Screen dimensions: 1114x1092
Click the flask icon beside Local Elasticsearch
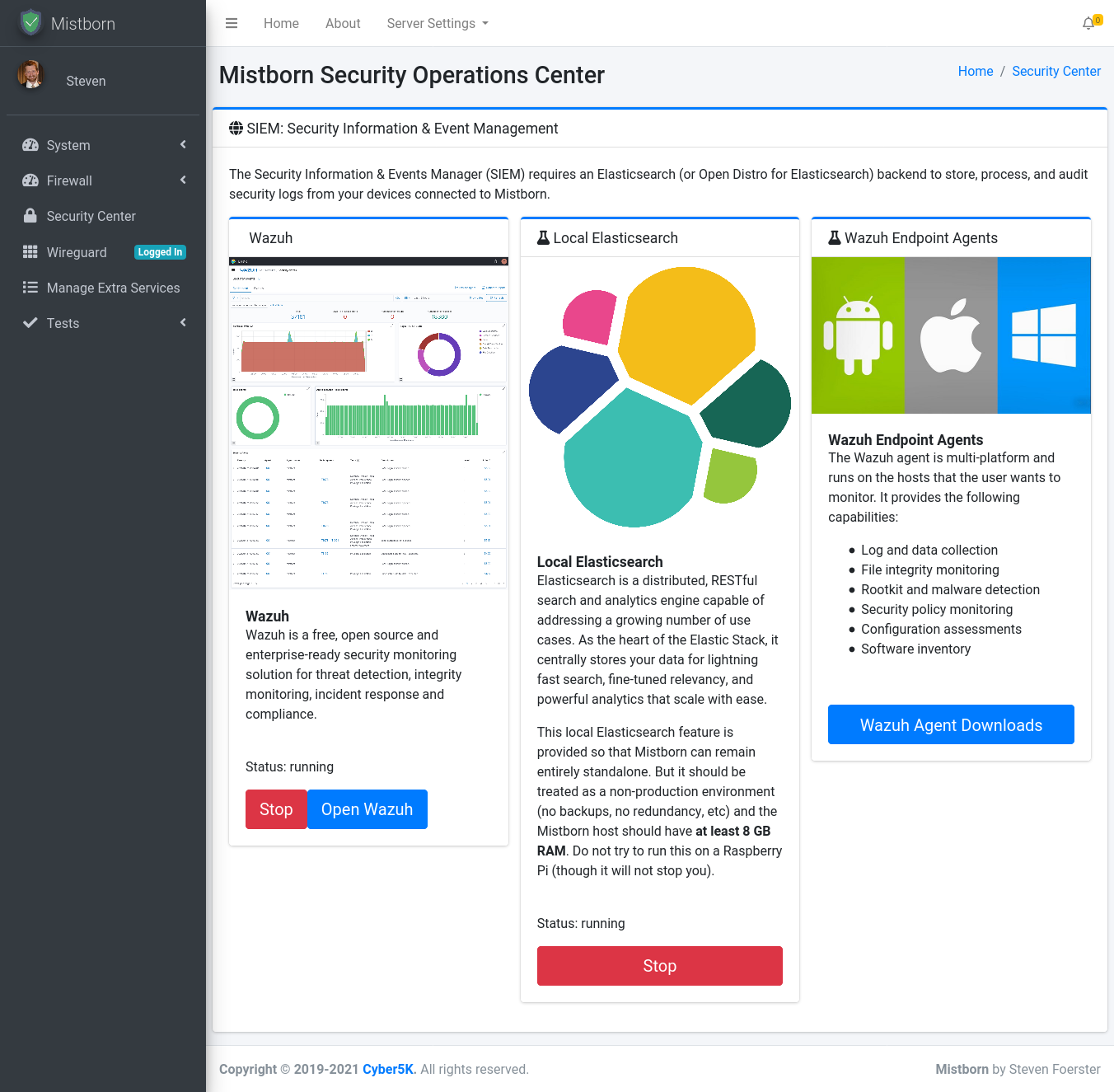point(543,238)
